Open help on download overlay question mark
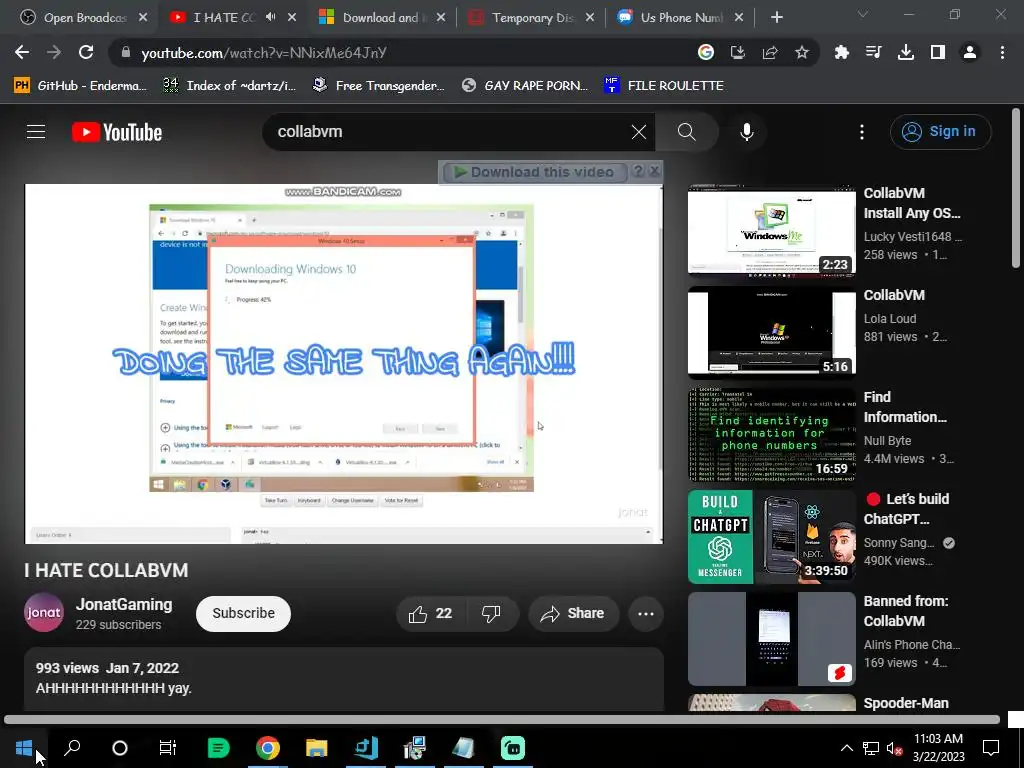This screenshot has width=1024, height=768. pos(638,172)
